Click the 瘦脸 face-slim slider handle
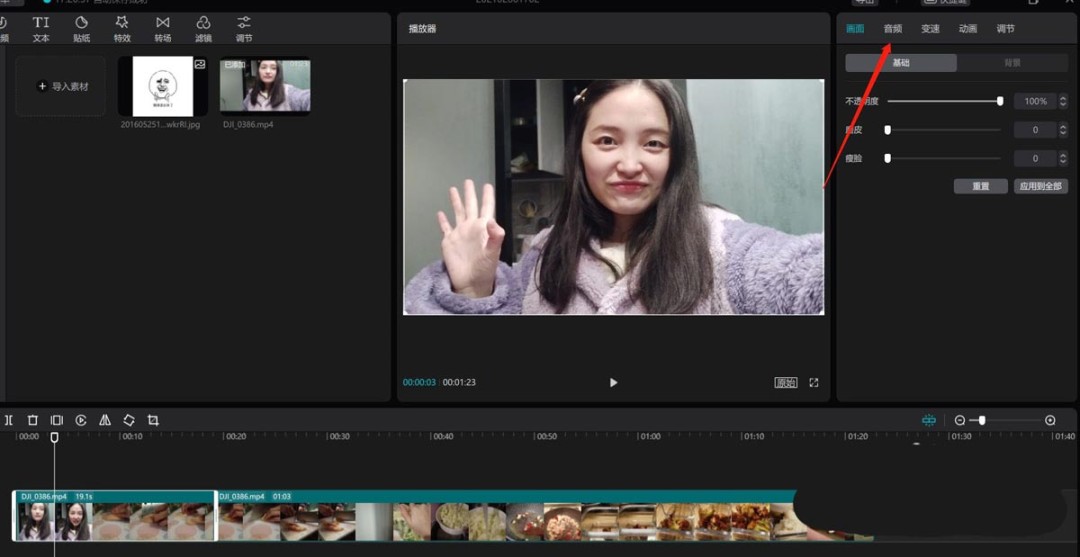The height and width of the screenshot is (557, 1080). click(x=888, y=158)
